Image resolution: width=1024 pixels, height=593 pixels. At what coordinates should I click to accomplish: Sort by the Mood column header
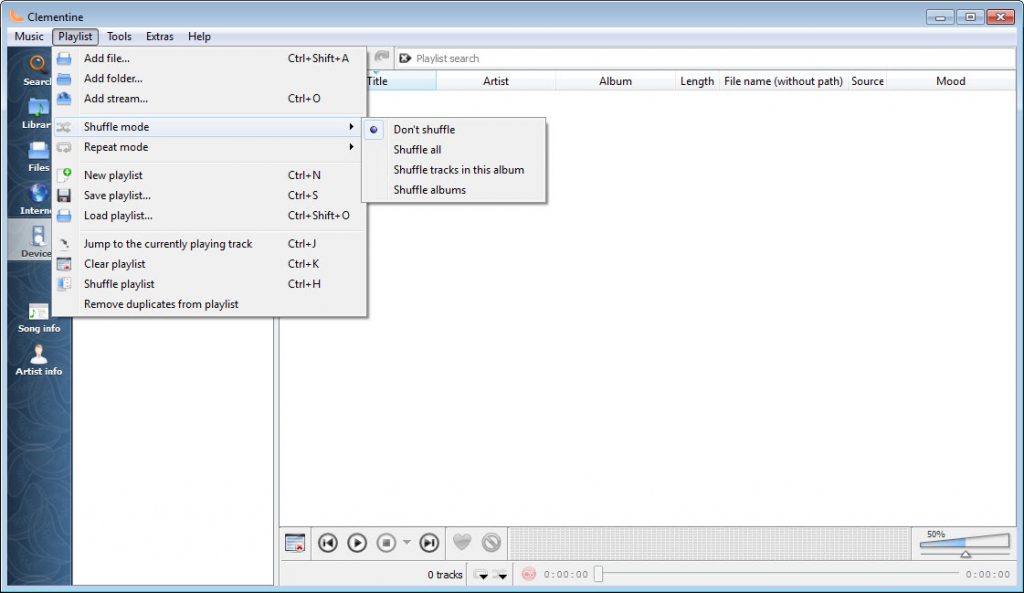950,81
